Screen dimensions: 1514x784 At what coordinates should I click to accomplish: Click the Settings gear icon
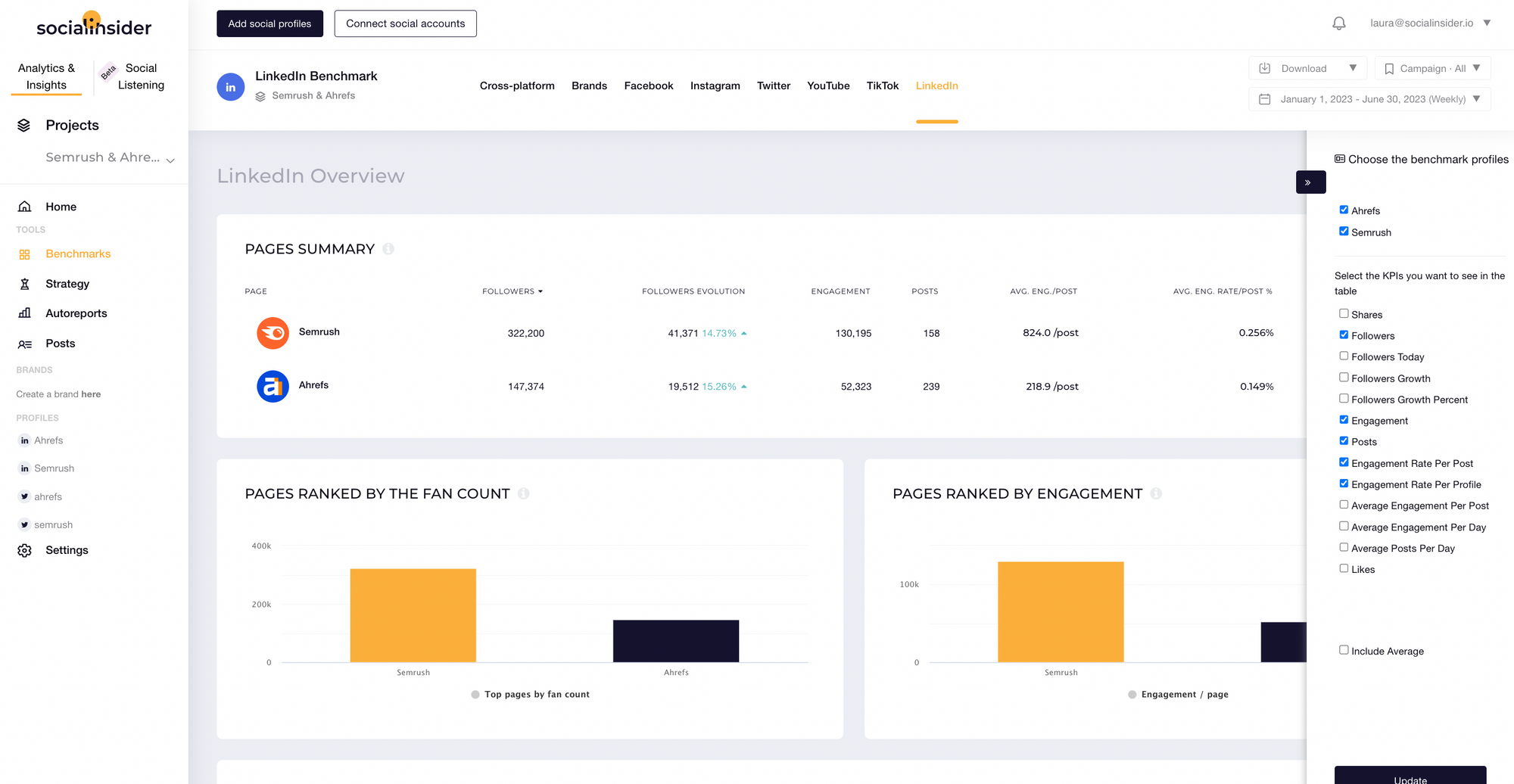25,550
